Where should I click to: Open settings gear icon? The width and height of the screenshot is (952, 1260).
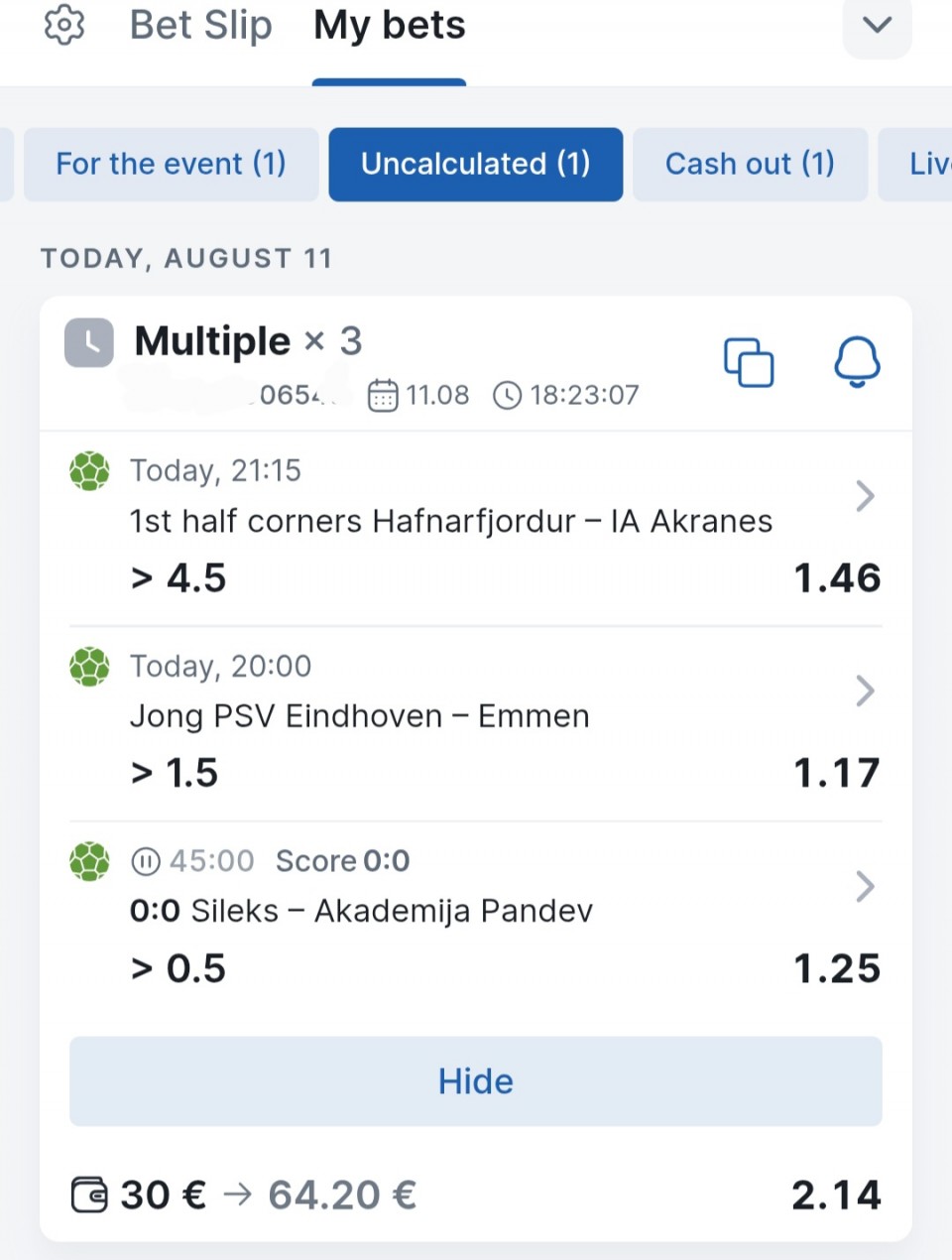pos(64,25)
